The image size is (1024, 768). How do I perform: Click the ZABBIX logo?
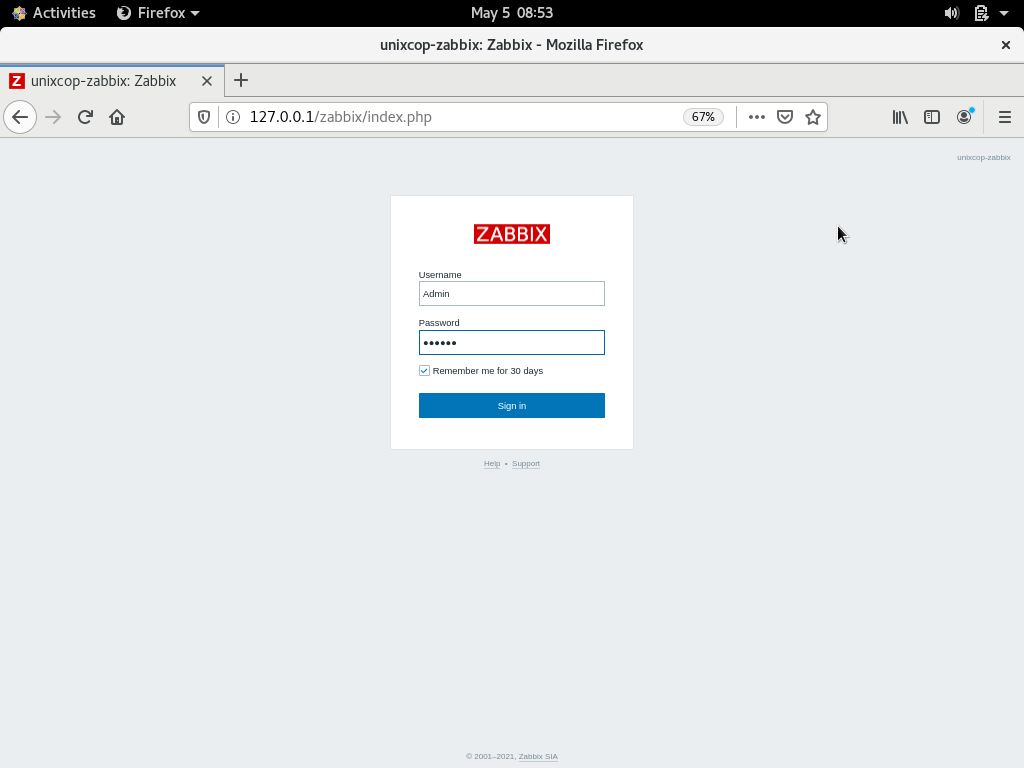[511, 234]
